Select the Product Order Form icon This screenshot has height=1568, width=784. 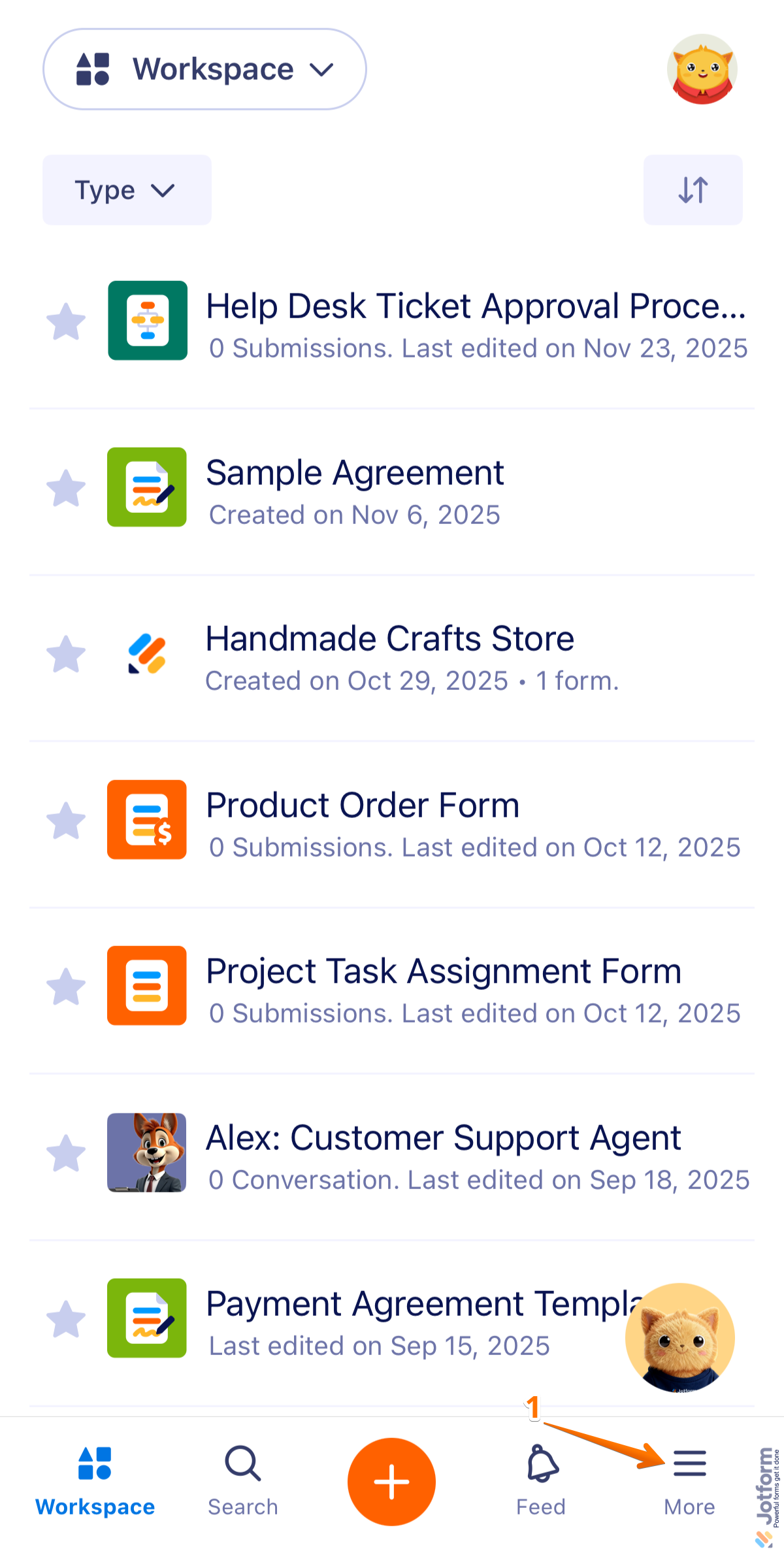pyautogui.click(x=146, y=820)
